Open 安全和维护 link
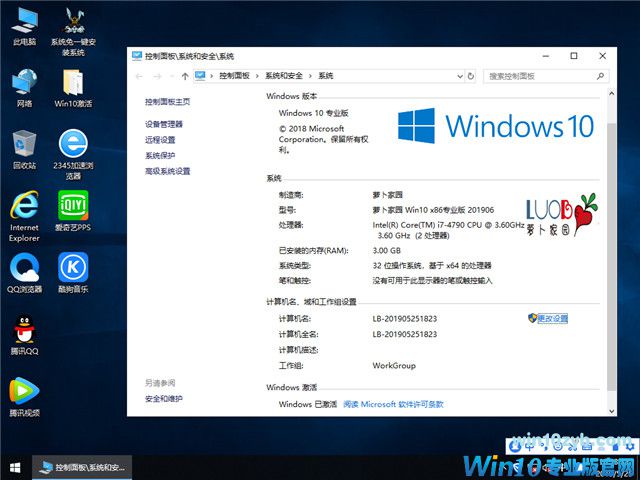640x480 pixels. coord(164,399)
